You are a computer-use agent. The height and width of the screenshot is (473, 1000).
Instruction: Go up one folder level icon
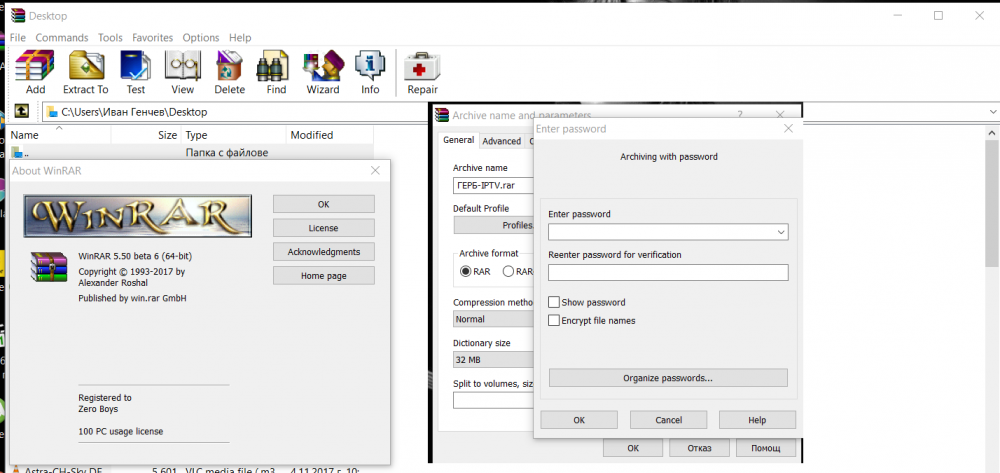click(x=21, y=111)
